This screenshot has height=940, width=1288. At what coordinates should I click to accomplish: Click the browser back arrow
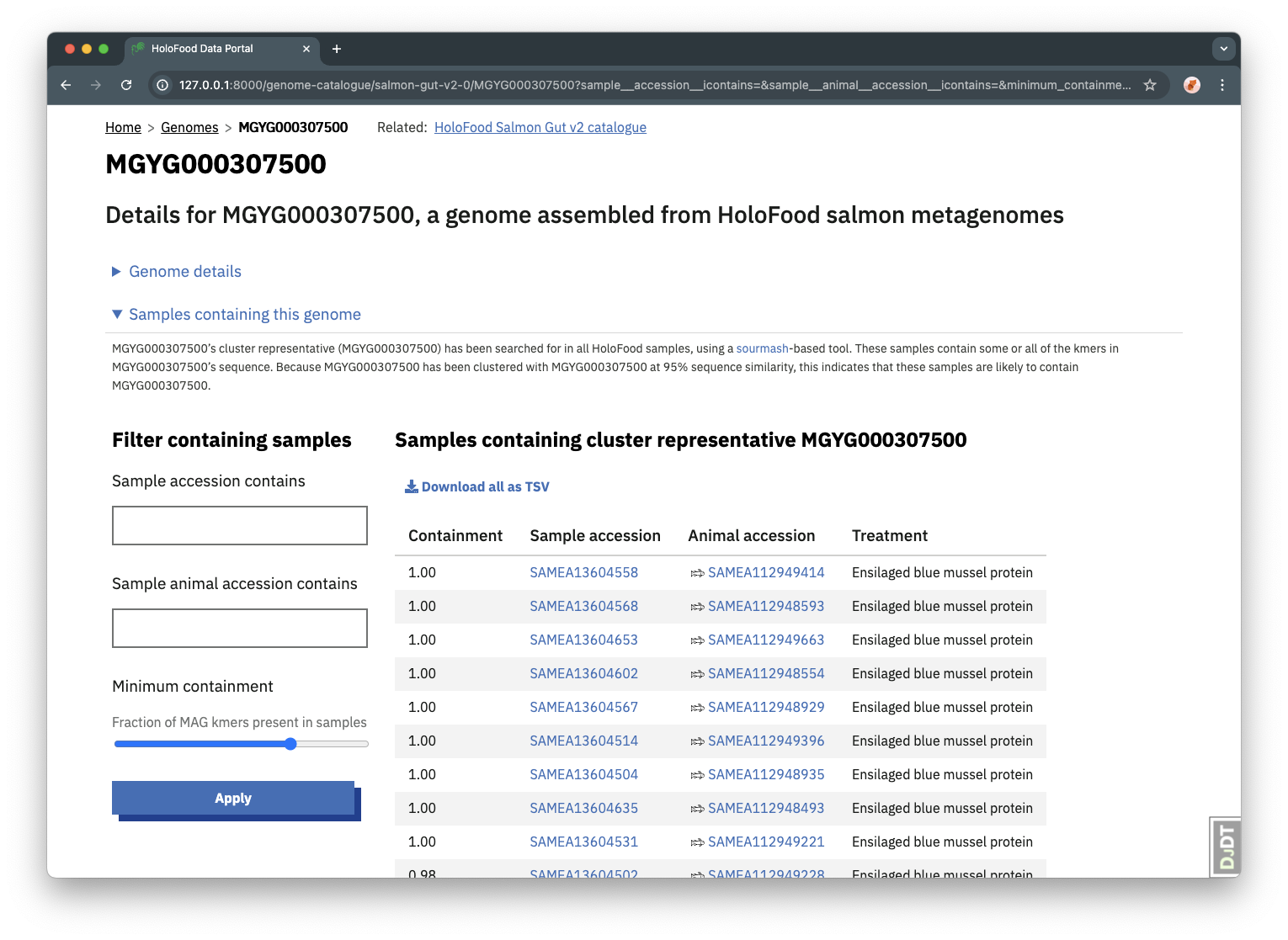click(66, 85)
